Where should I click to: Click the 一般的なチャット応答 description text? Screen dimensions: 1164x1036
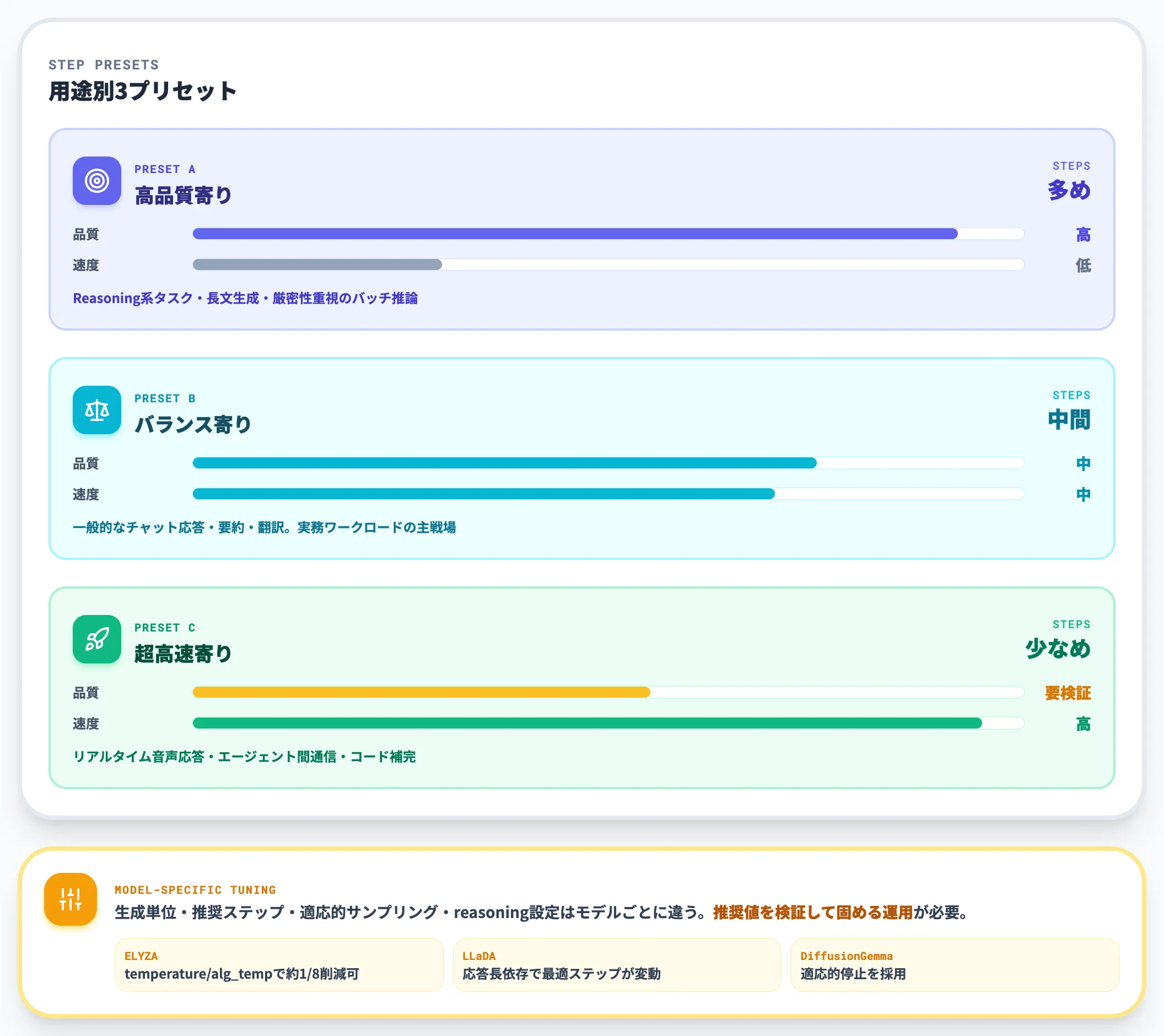pos(264,527)
